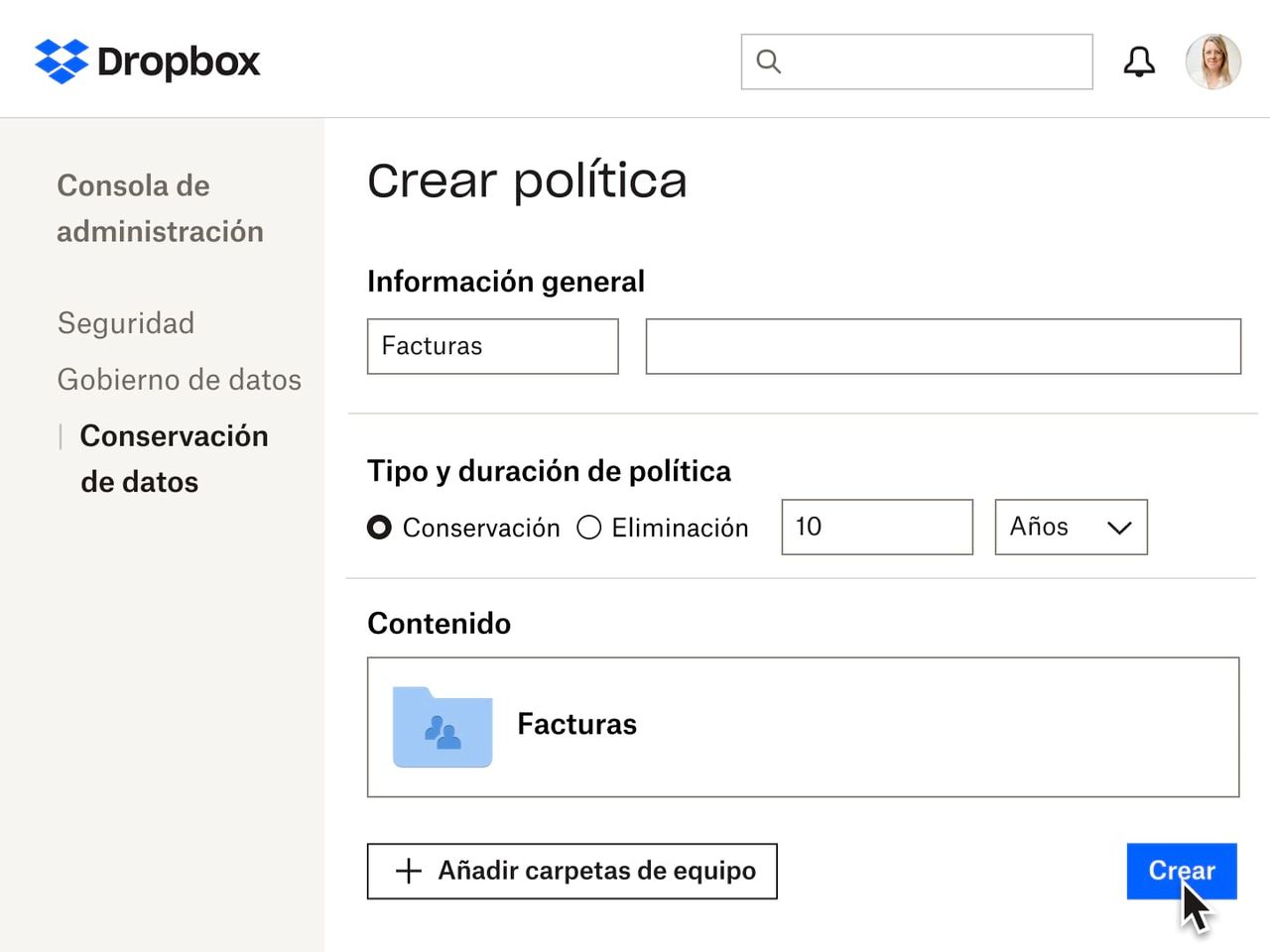Screen dimensions: 1270x952
Task: Click the duration field showing 10
Action: [877, 527]
